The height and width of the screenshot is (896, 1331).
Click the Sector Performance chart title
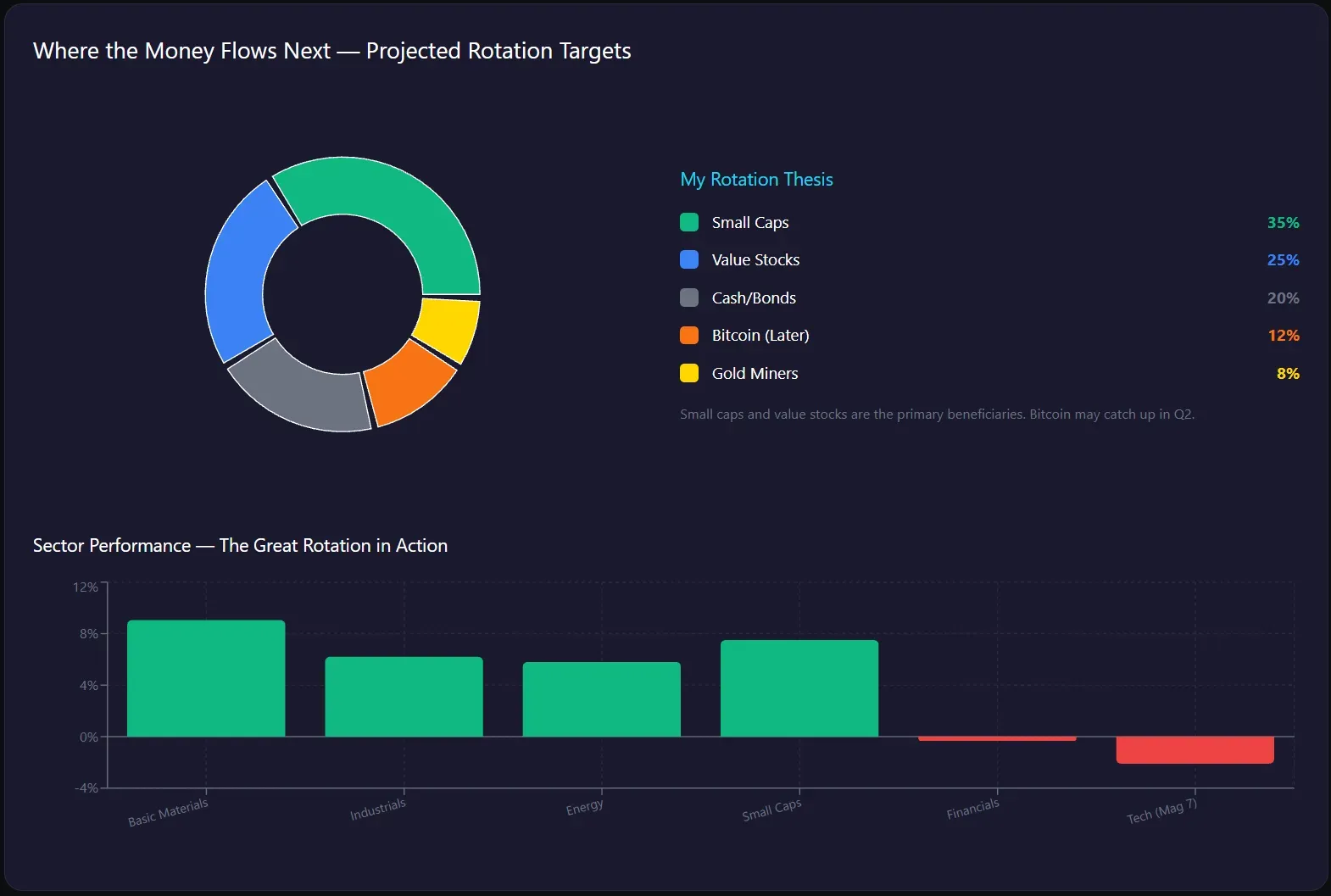240,546
